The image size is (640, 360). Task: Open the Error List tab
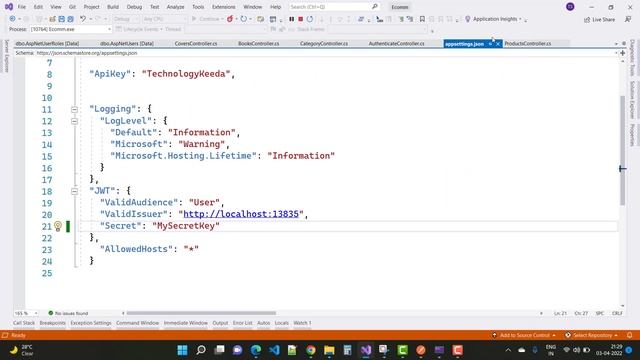click(242, 323)
